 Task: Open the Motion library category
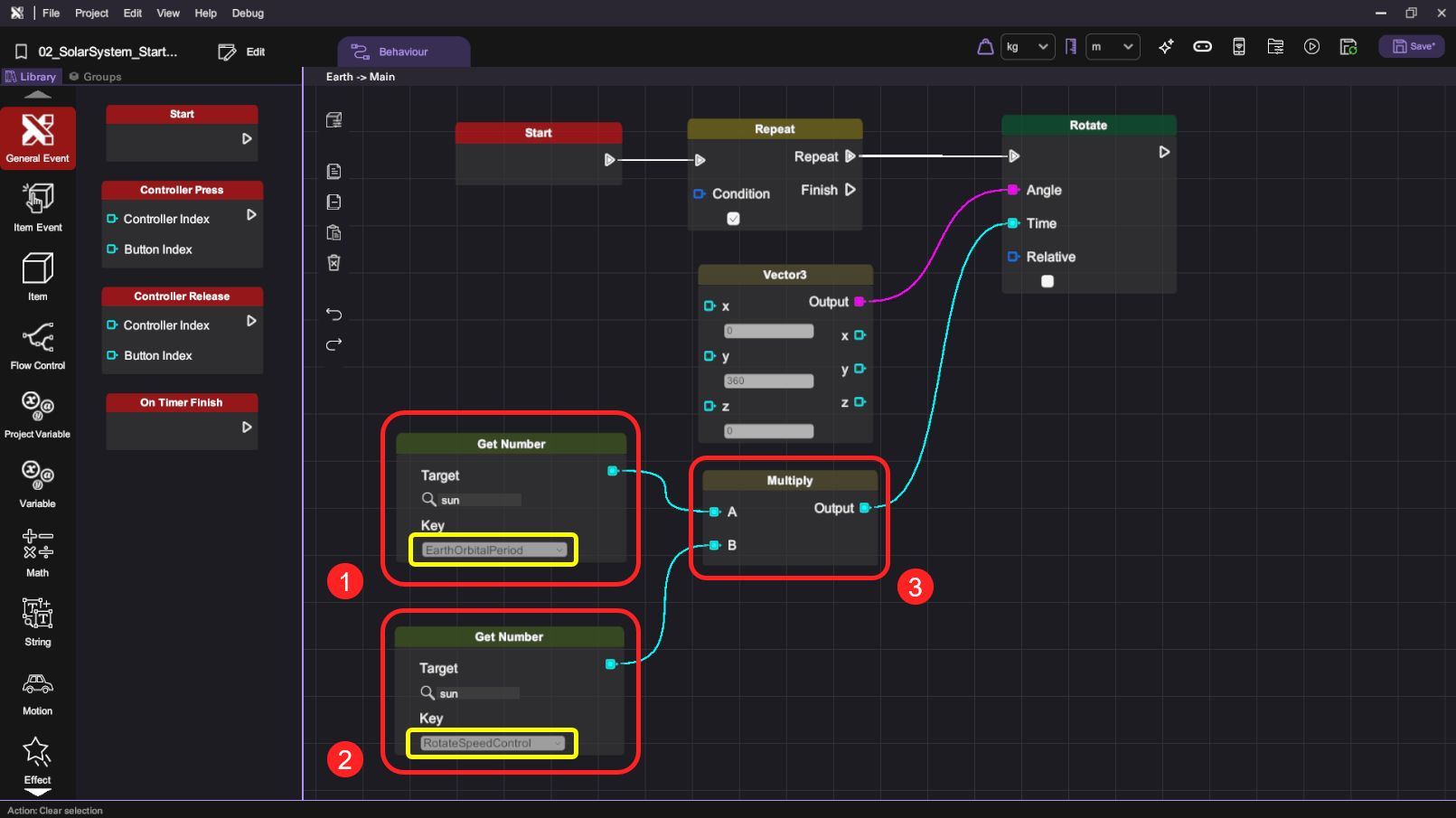coord(37,691)
